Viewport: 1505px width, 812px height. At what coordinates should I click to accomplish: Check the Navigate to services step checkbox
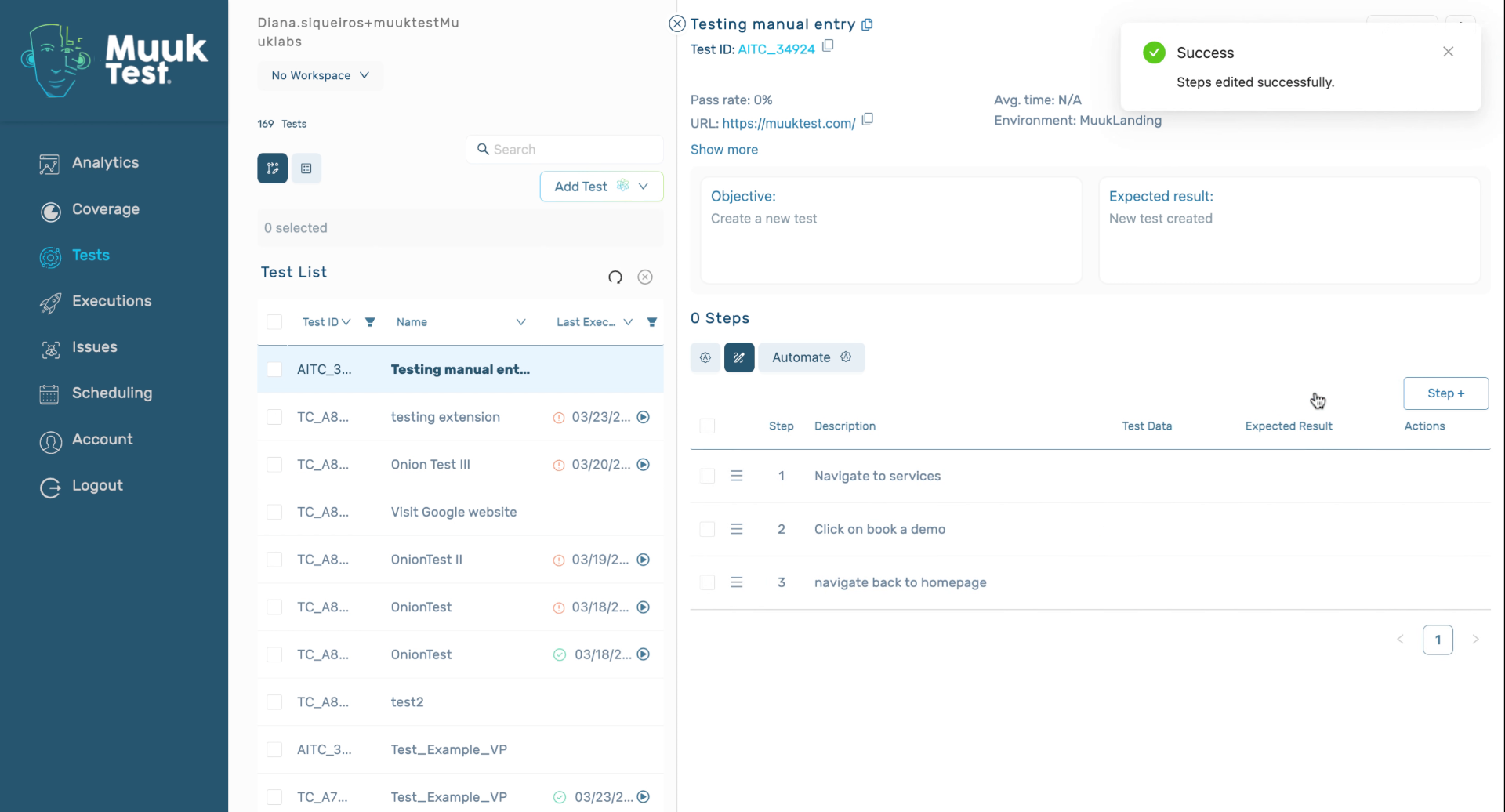707,477
